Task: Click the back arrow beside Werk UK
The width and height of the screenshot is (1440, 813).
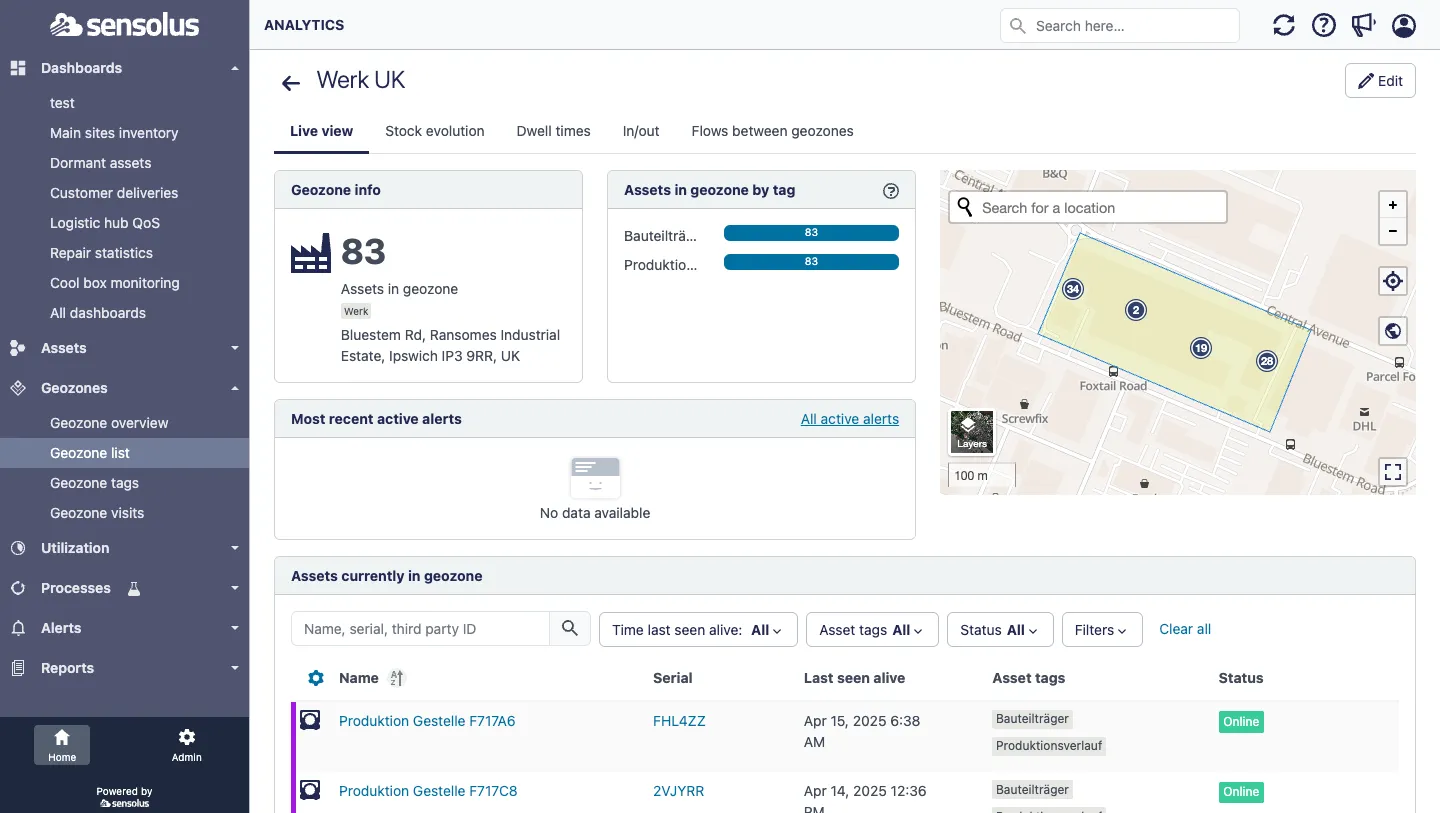Action: [291, 83]
